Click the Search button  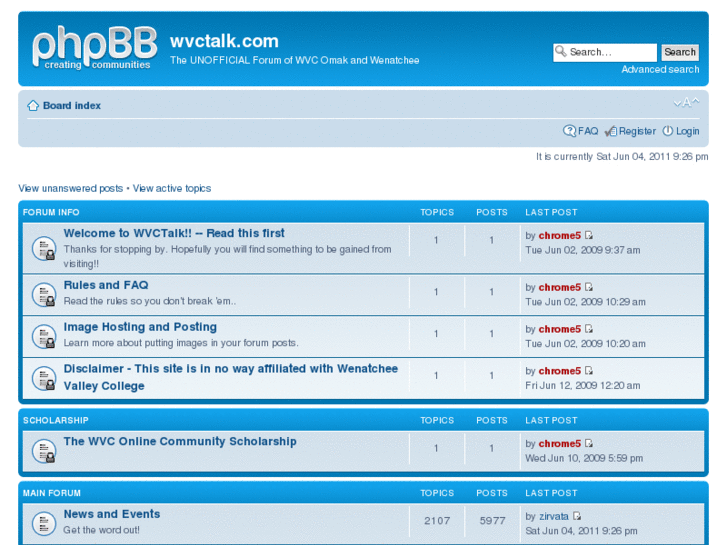tap(680, 52)
